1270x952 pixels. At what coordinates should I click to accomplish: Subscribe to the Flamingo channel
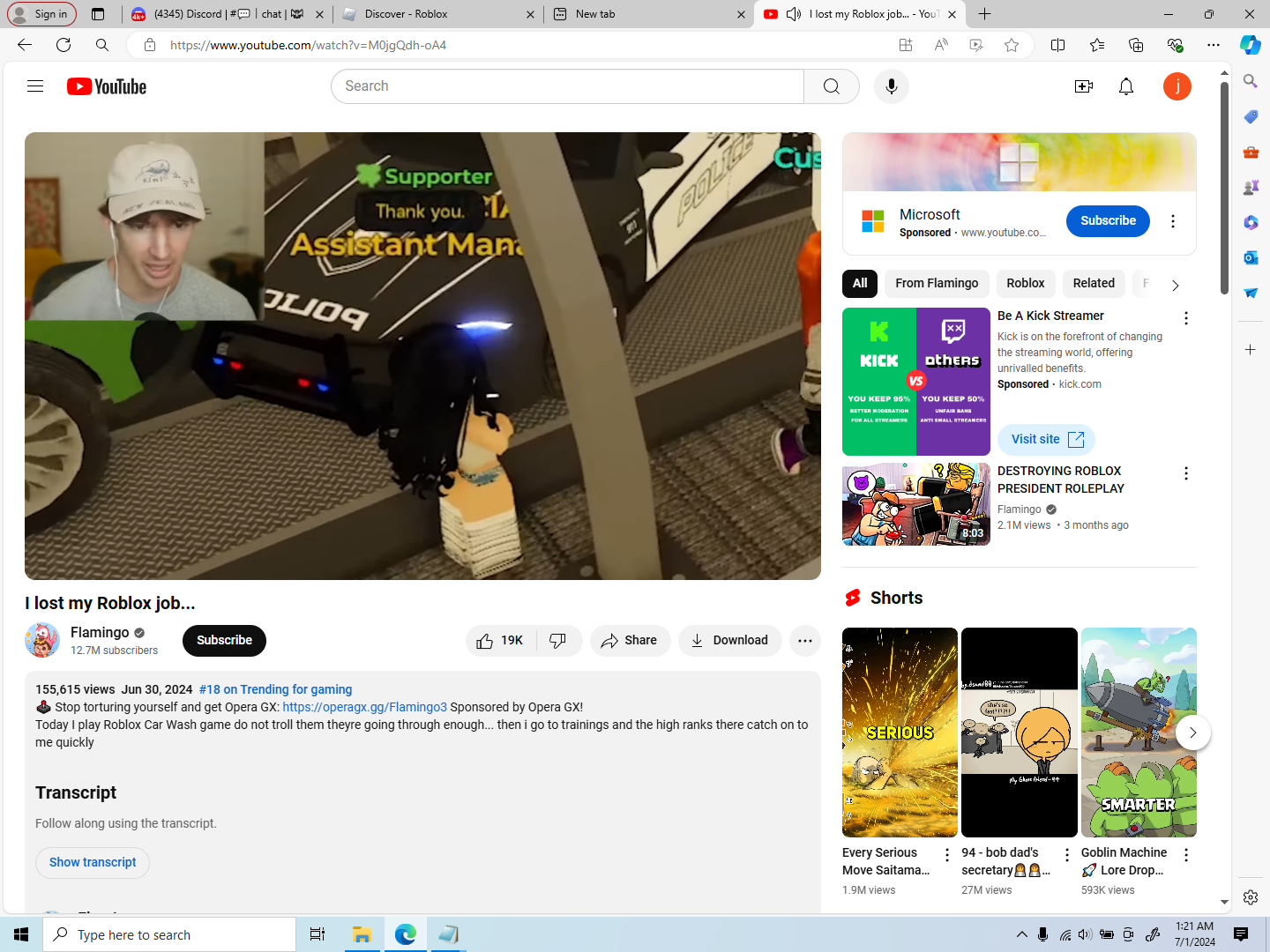pos(224,641)
